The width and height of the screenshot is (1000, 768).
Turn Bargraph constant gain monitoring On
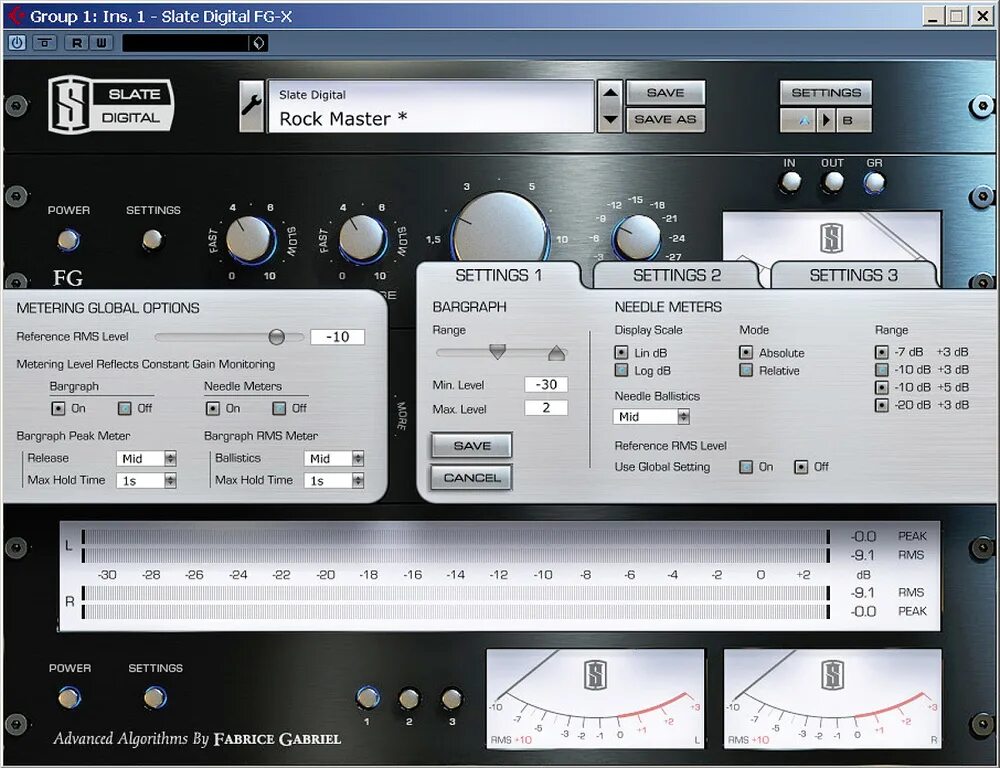[58, 408]
